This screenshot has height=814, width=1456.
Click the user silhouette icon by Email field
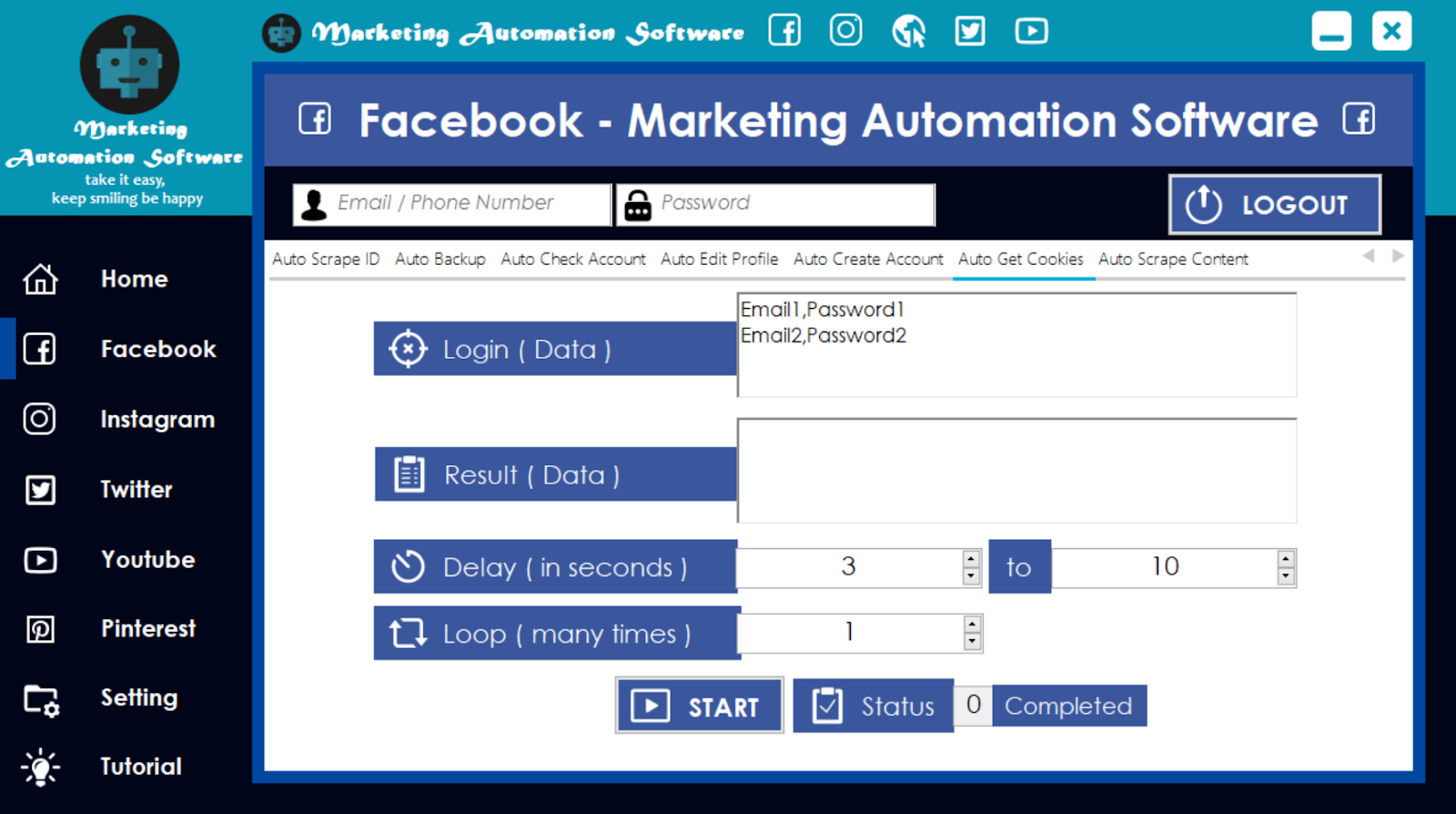314,205
